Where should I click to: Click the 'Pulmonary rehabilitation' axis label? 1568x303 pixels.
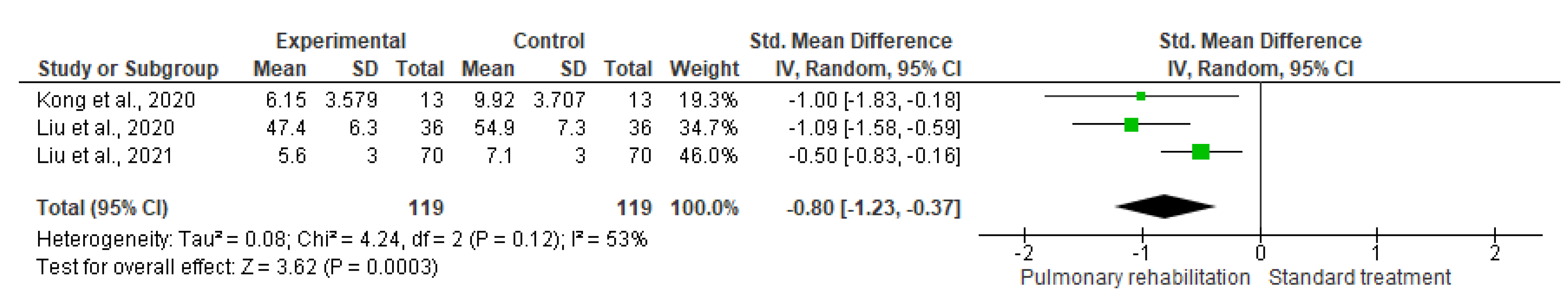point(1135,278)
